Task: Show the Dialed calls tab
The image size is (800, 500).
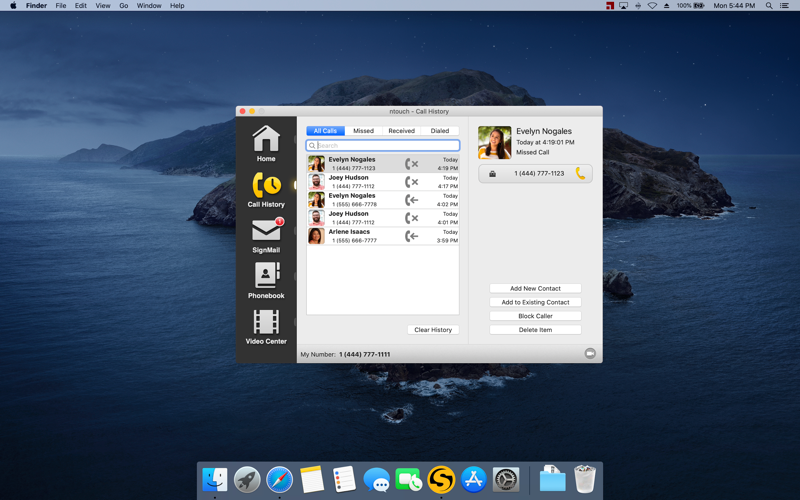Action: tap(440, 131)
